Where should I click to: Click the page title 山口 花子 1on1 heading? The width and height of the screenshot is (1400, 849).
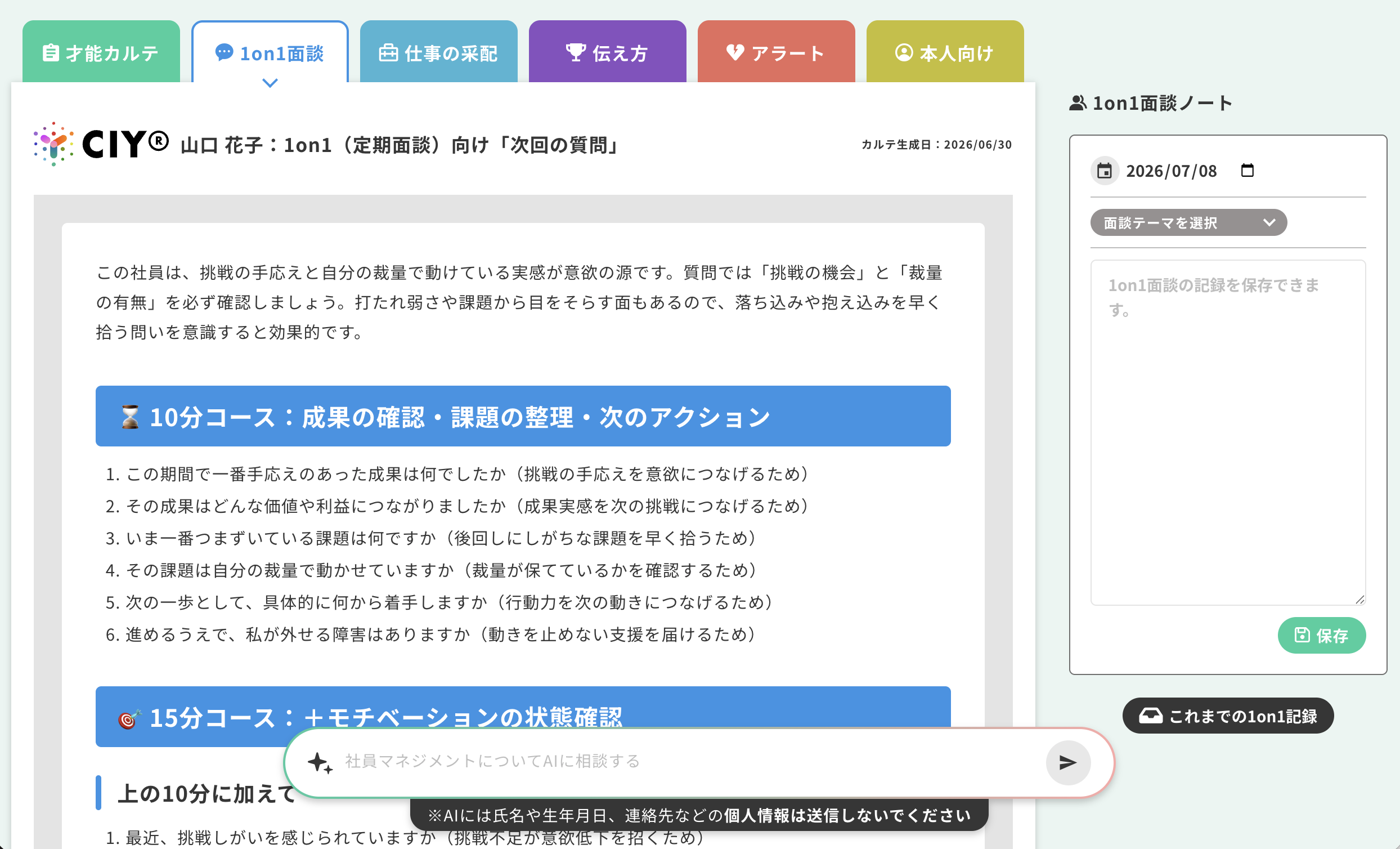[x=401, y=145]
